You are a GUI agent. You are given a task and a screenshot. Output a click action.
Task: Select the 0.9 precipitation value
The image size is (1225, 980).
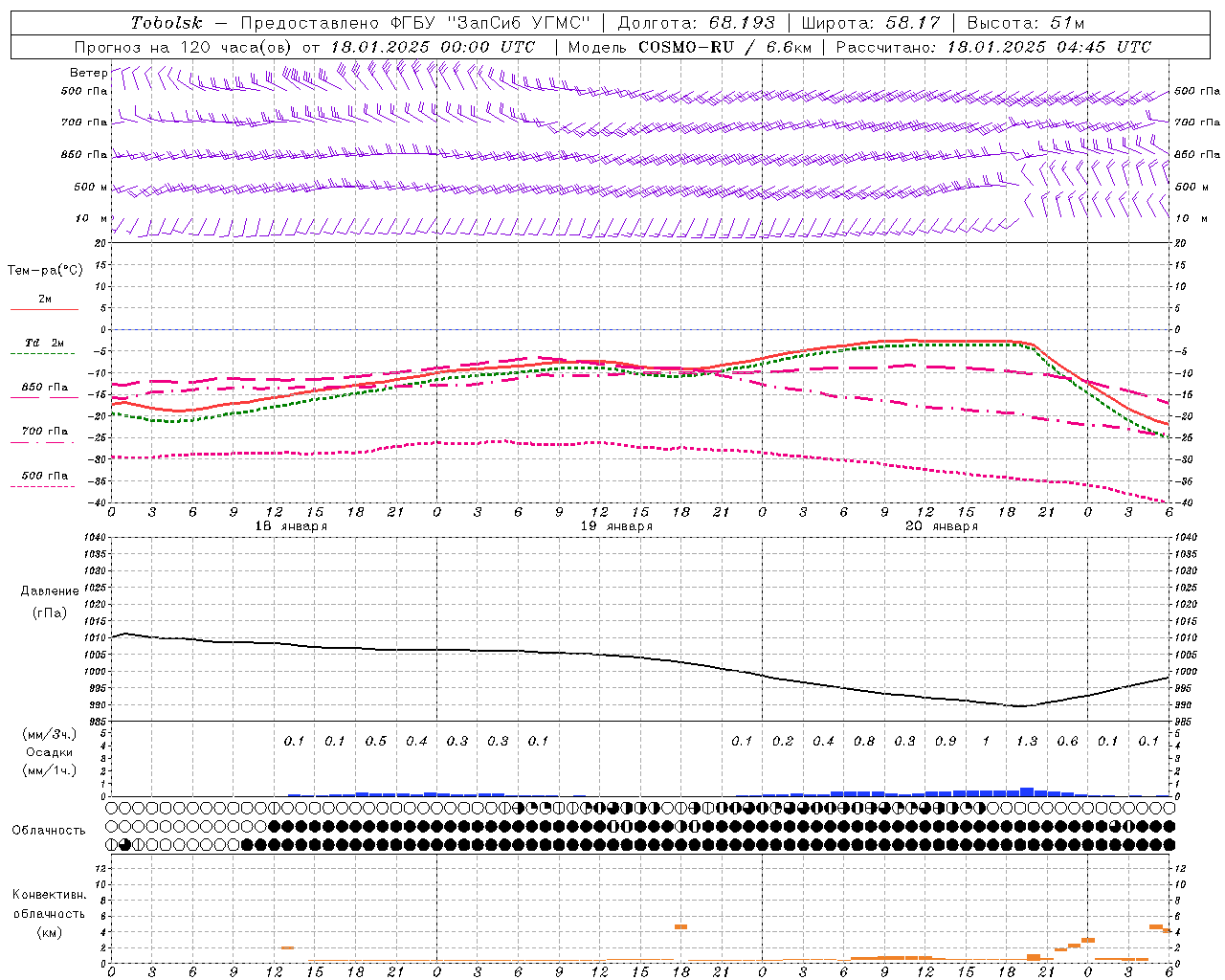coord(946,742)
